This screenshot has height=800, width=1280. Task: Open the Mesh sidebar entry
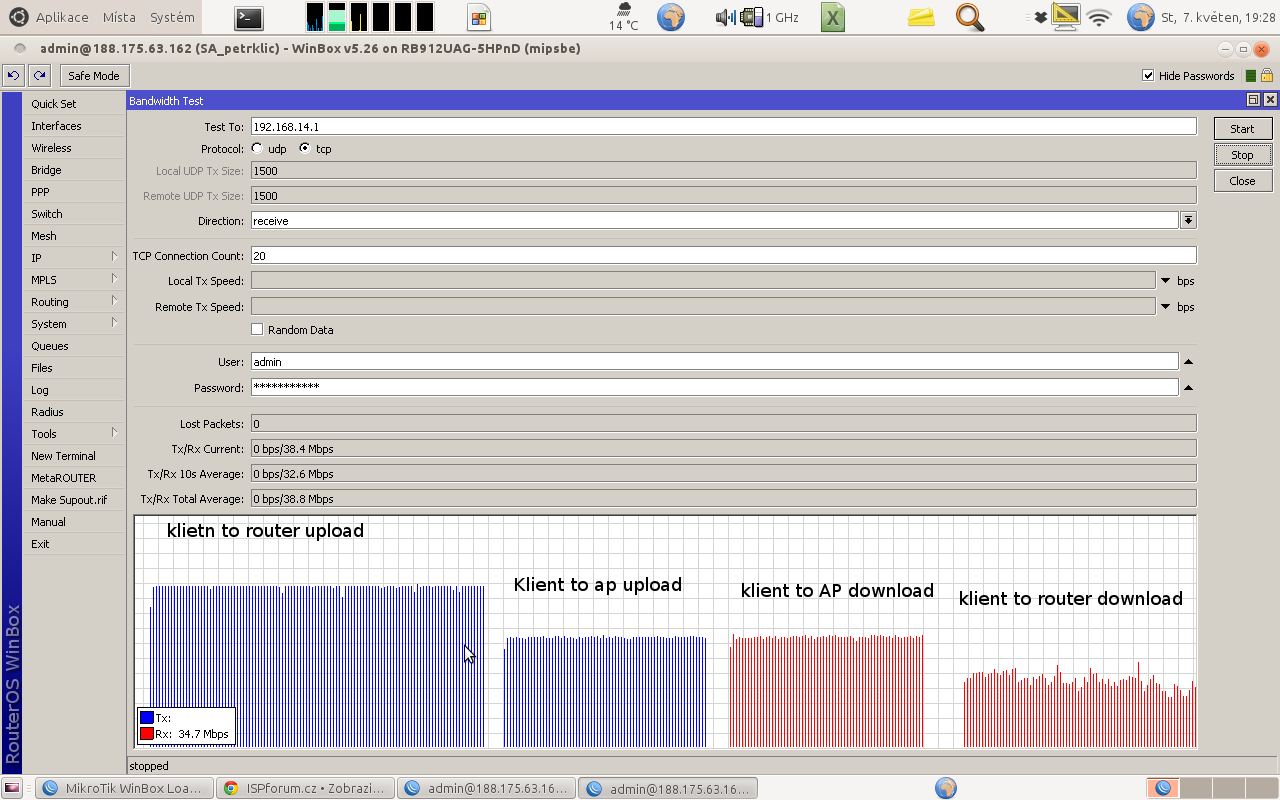tap(75, 236)
